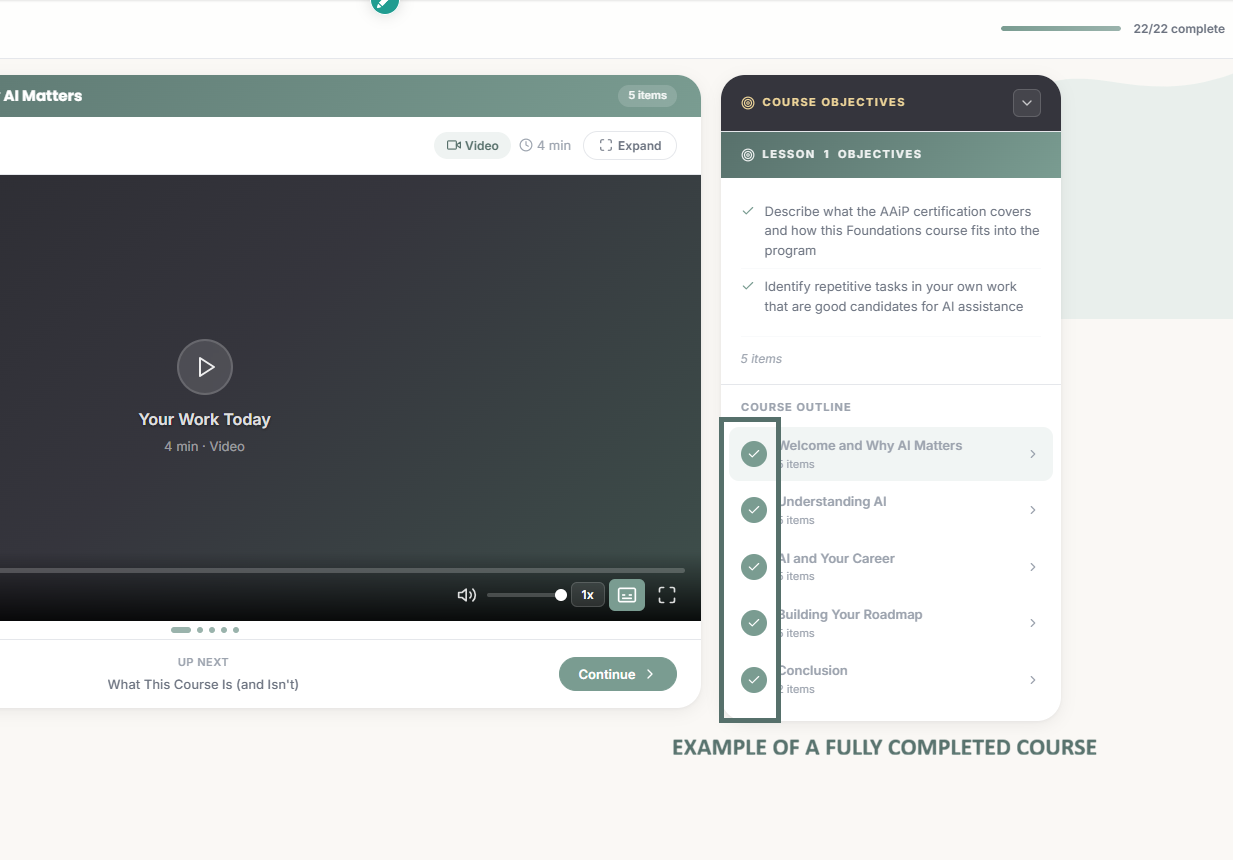Click the Video type badge

pos(472,145)
